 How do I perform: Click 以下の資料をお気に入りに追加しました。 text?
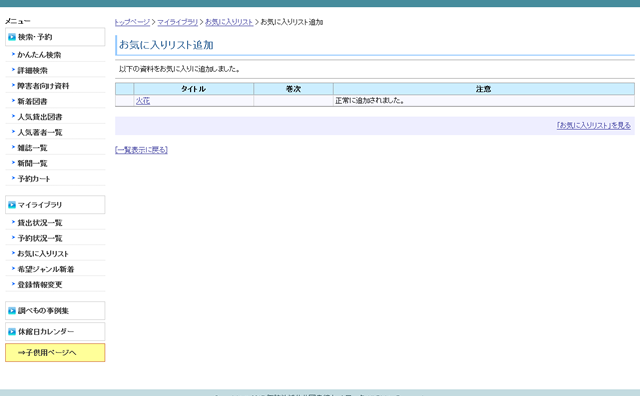pyautogui.click(x=179, y=69)
